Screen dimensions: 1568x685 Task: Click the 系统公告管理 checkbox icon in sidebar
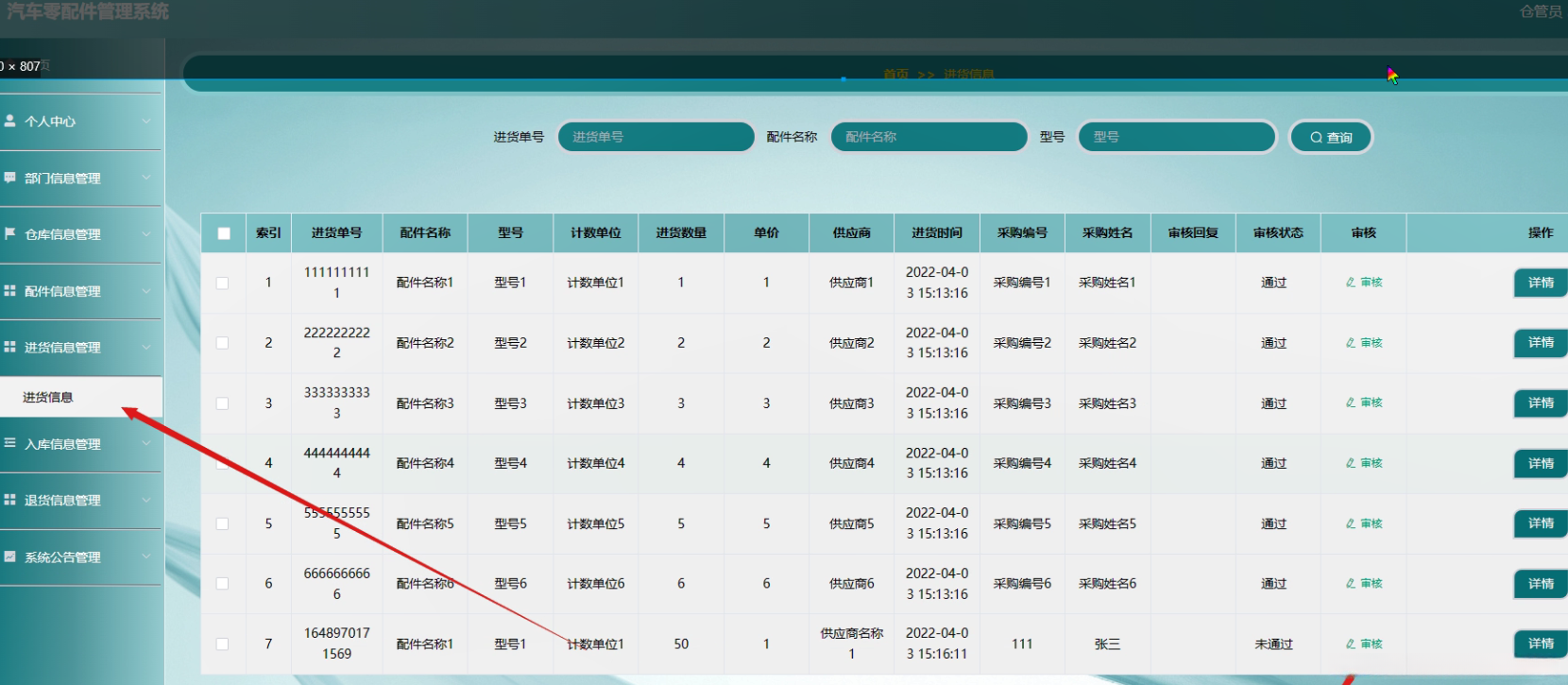coord(9,557)
